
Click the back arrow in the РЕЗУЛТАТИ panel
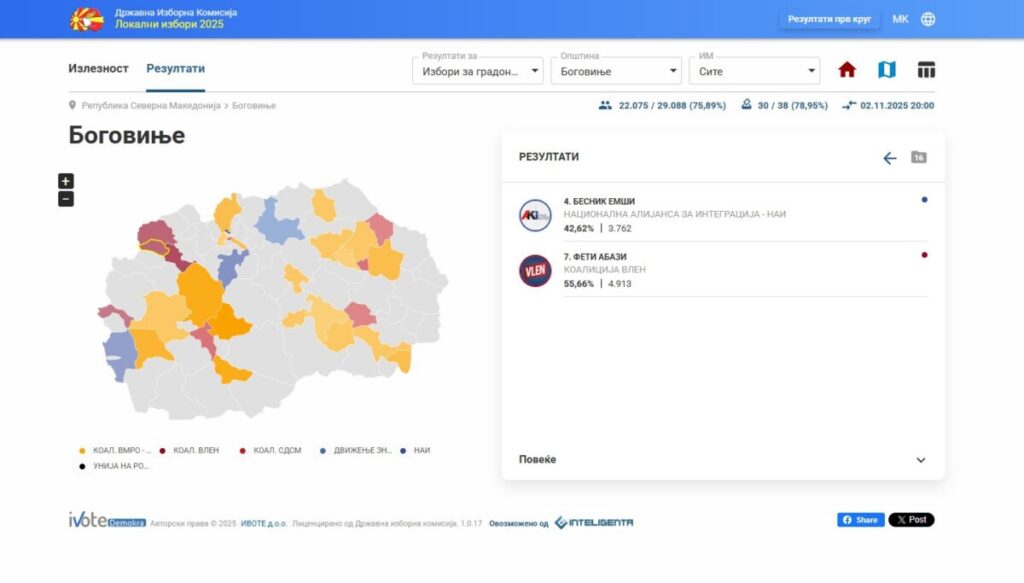pos(888,157)
